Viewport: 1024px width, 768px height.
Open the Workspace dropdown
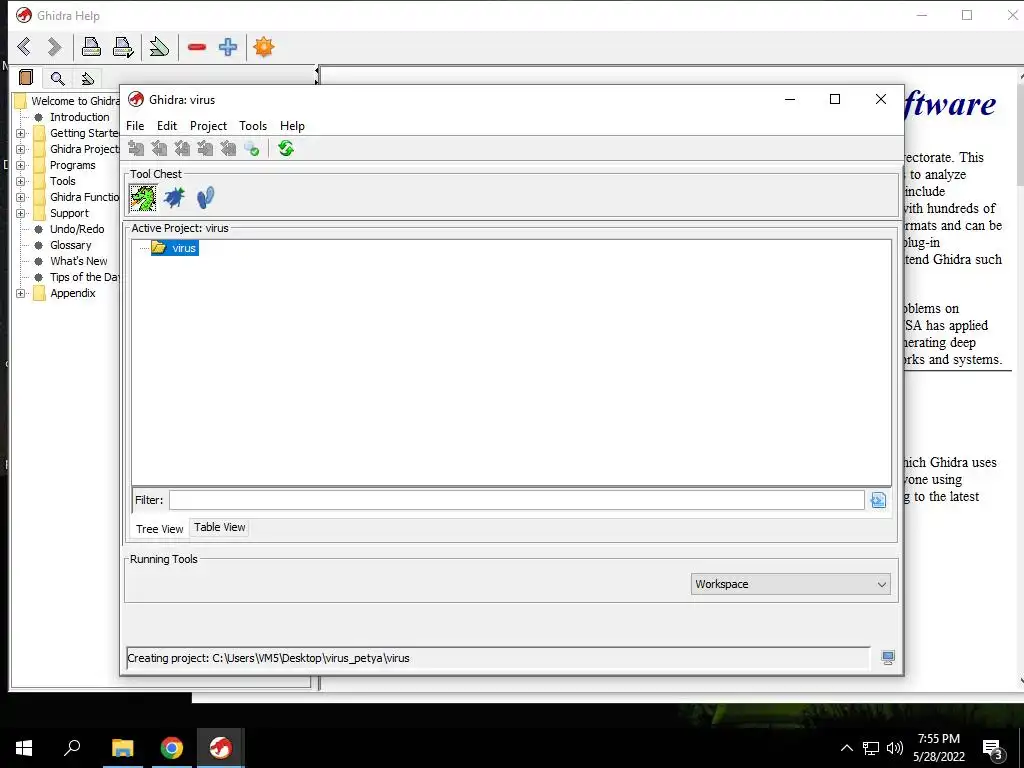pyautogui.click(x=791, y=584)
